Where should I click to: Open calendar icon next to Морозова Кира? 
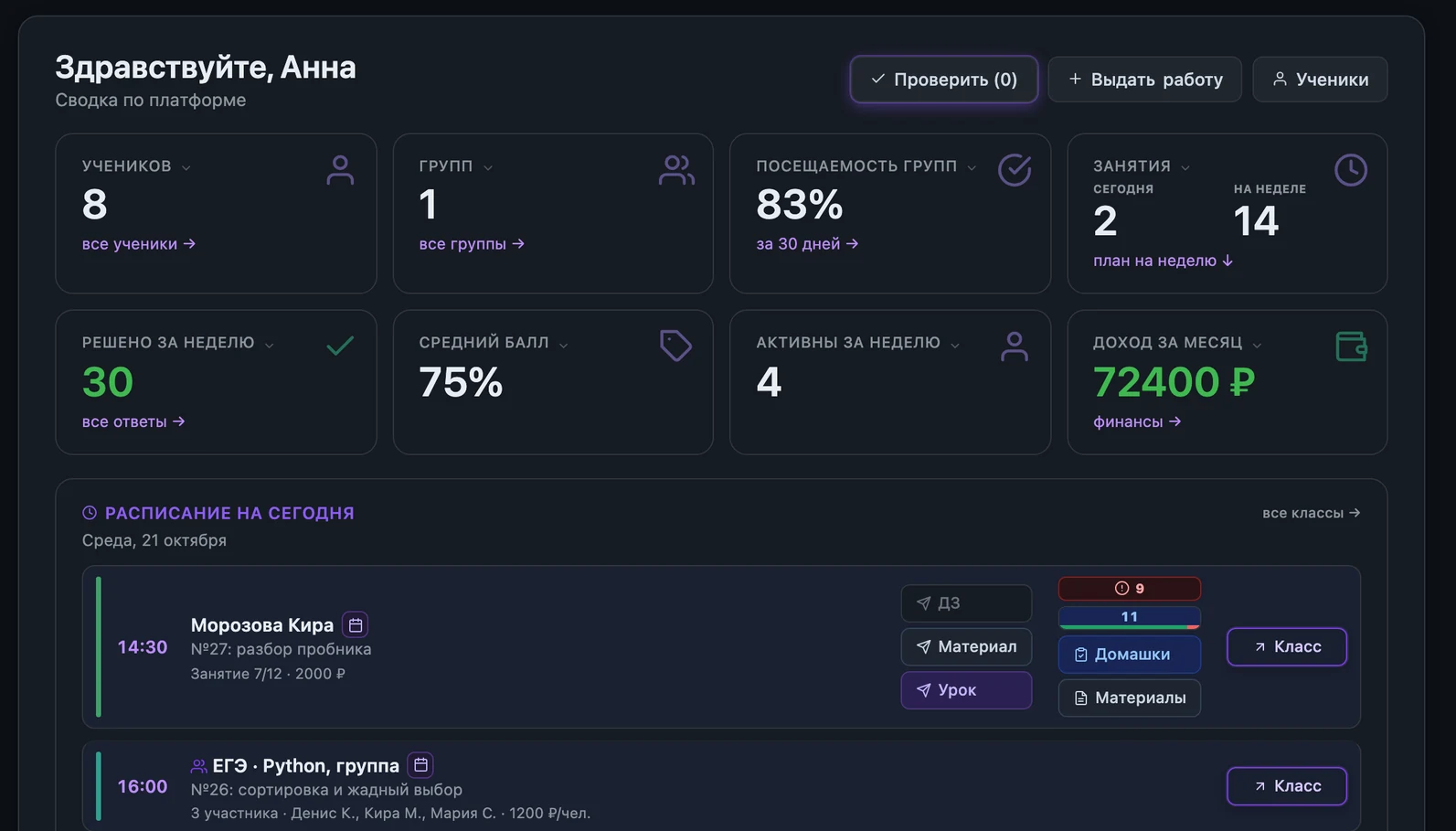tap(356, 624)
